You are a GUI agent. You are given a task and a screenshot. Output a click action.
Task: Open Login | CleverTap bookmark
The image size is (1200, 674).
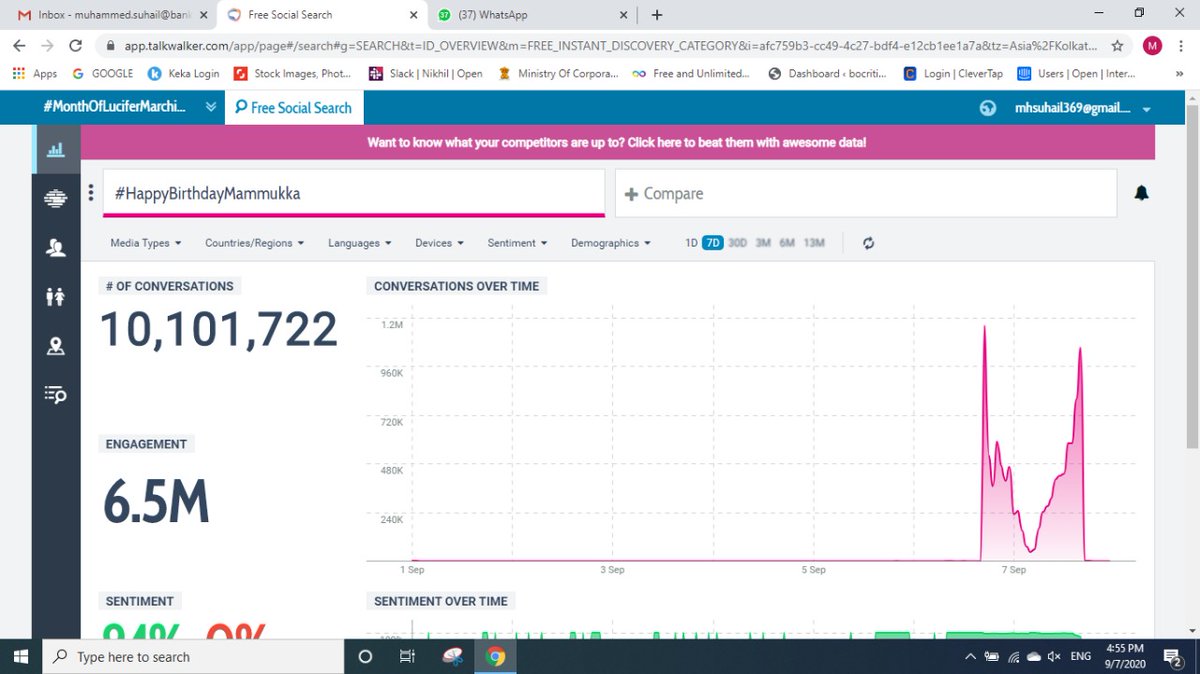[x=953, y=73]
